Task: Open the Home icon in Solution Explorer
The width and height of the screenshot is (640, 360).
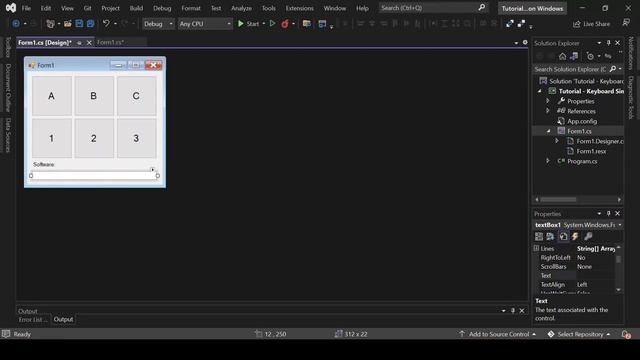Action: 562,56
